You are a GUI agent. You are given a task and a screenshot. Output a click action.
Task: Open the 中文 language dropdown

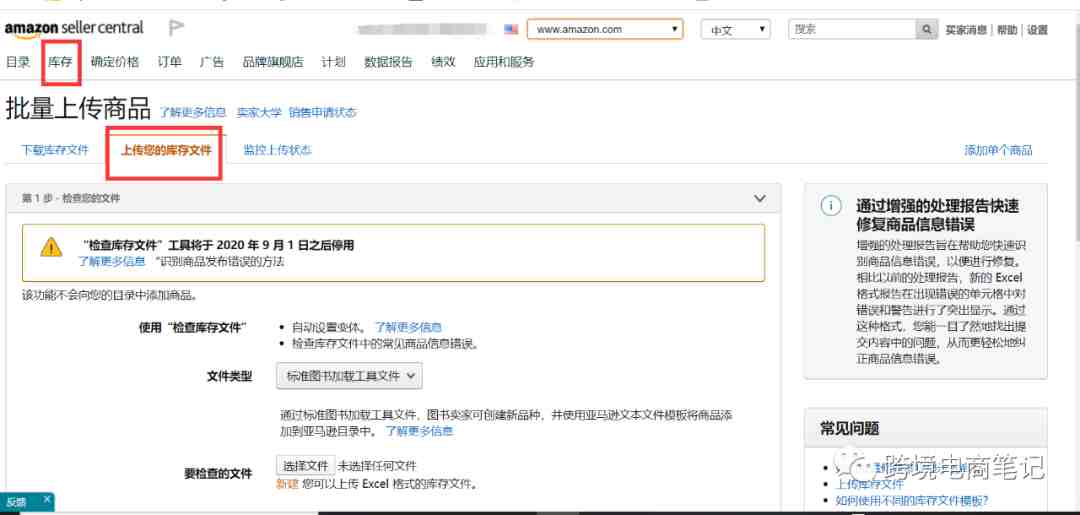tap(736, 30)
